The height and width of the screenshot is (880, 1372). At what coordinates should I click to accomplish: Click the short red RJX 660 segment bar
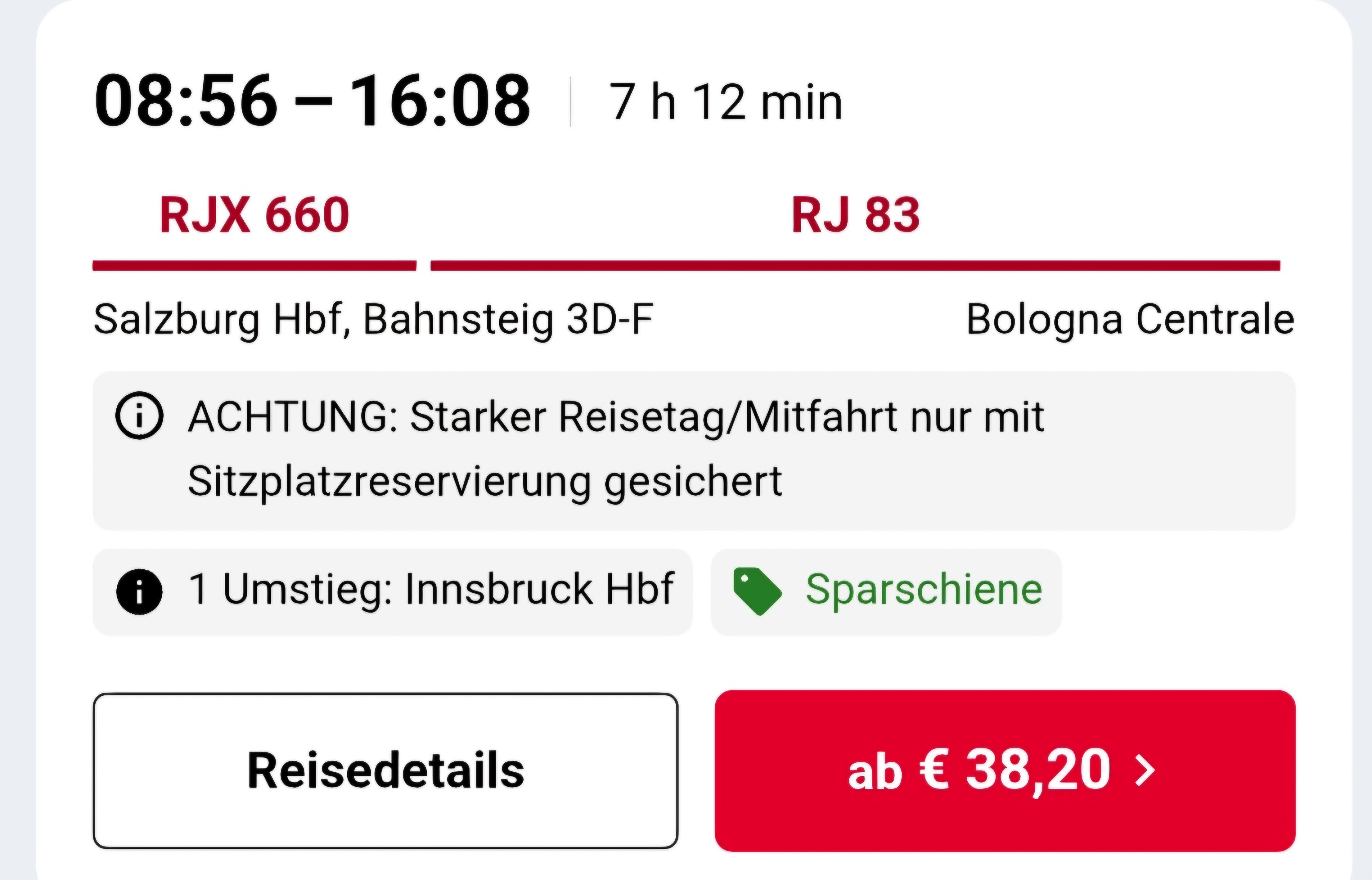pyautogui.click(x=254, y=266)
